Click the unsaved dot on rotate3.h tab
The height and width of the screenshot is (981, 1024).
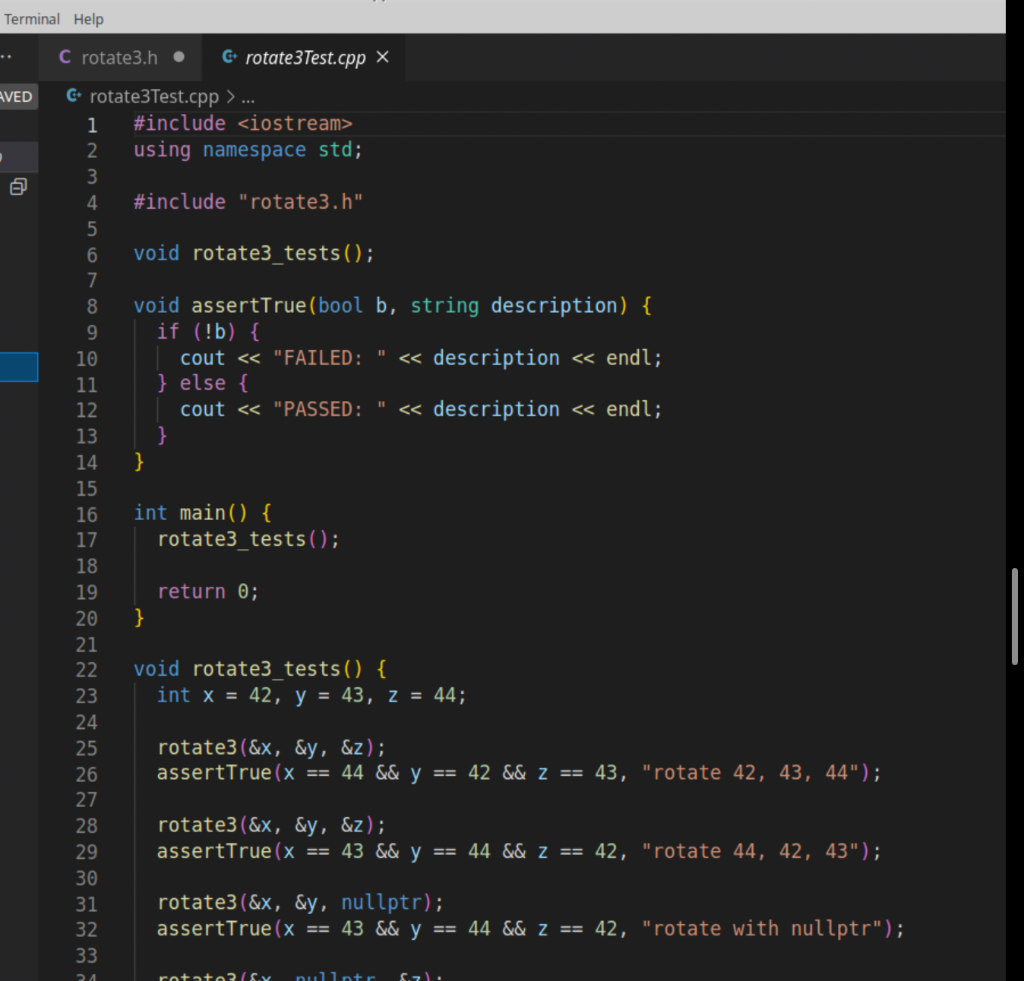[179, 58]
